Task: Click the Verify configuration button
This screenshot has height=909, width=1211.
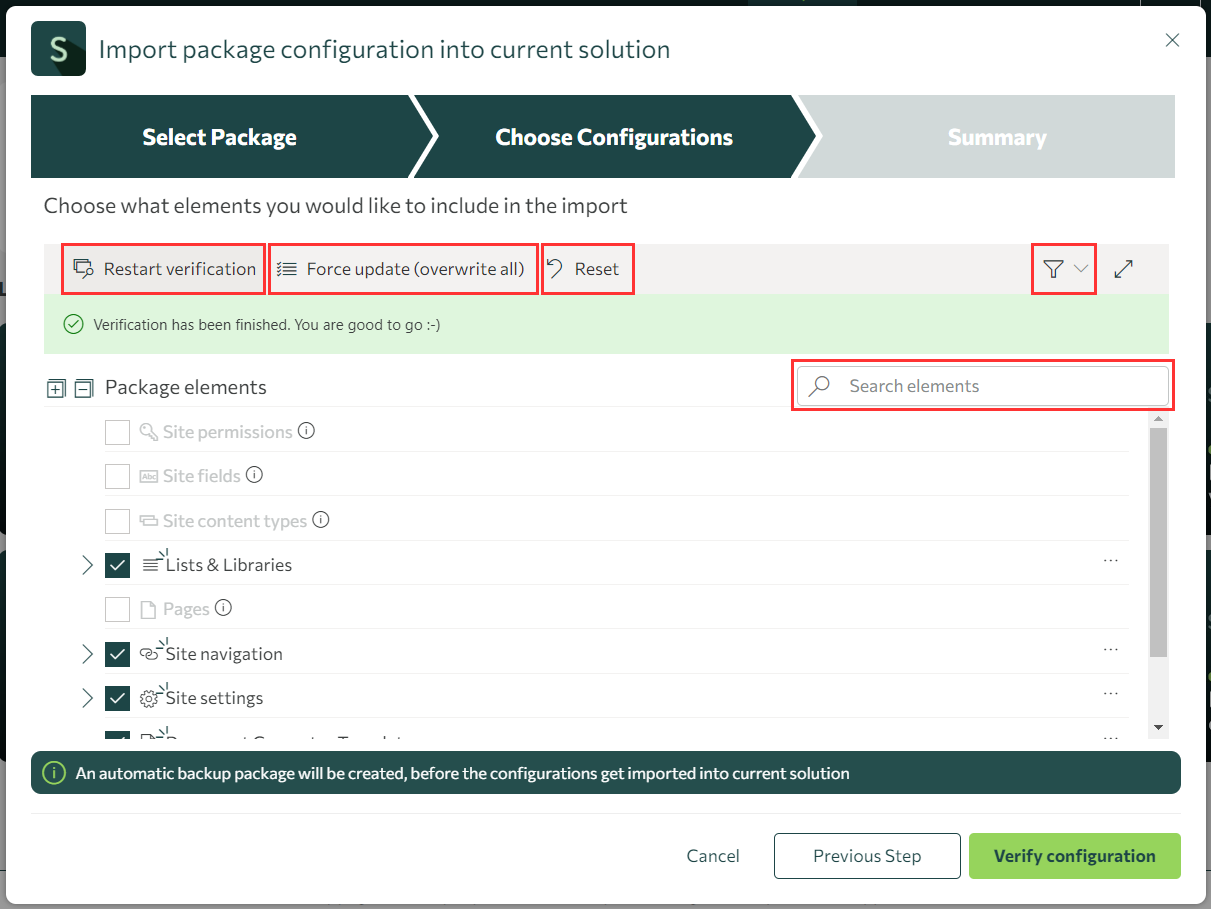Action: point(1074,856)
